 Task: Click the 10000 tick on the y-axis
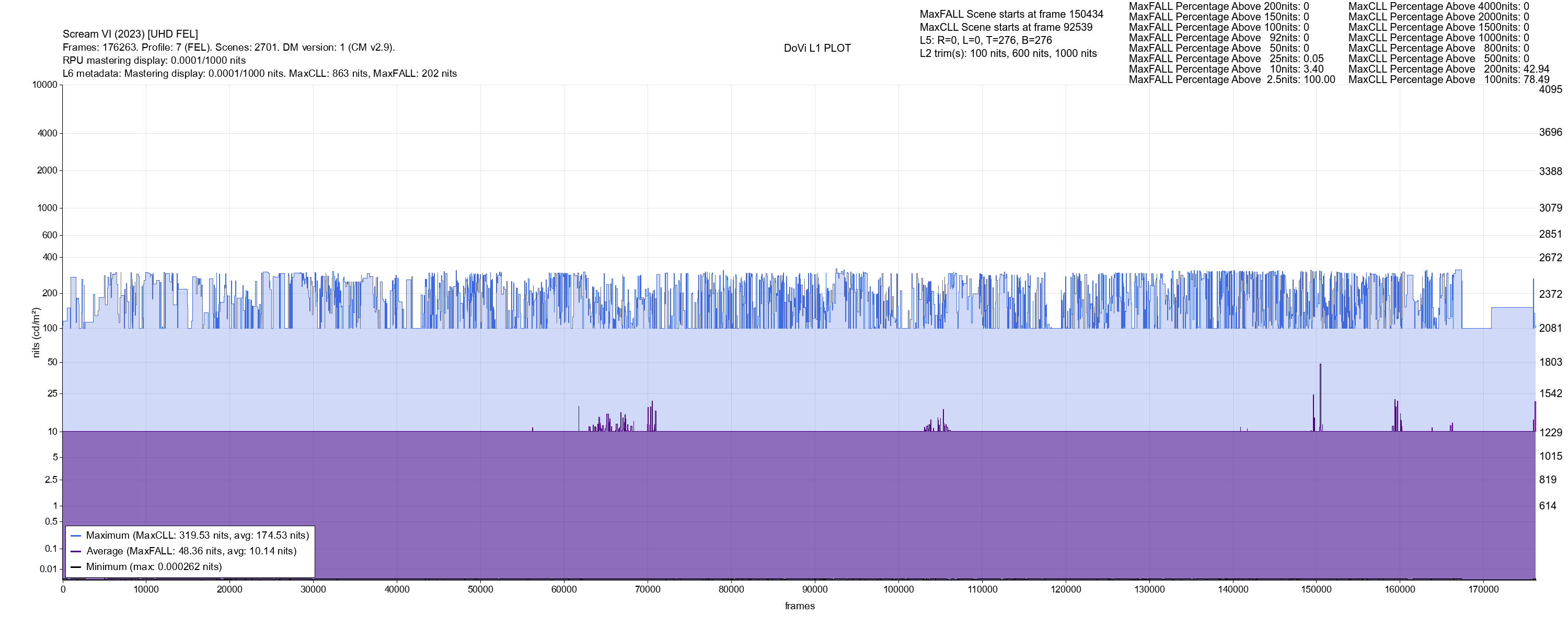pyautogui.click(x=44, y=85)
